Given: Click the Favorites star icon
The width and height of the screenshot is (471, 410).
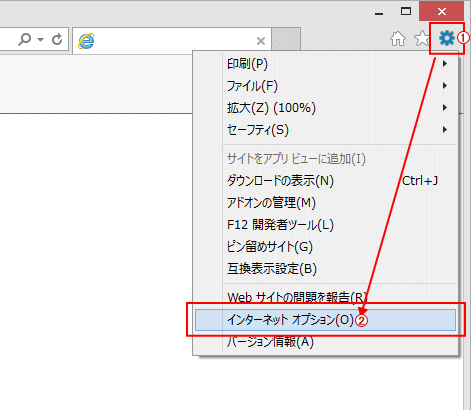Looking at the screenshot, I should pyautogui.click(x=422, y=39).
